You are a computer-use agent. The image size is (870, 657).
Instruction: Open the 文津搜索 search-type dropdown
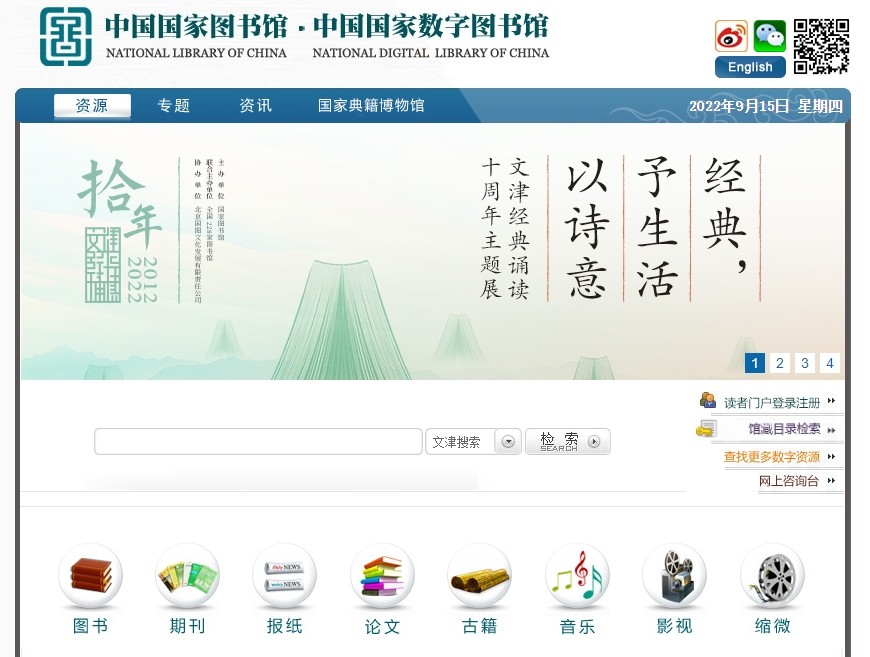(x=473, y=442)
